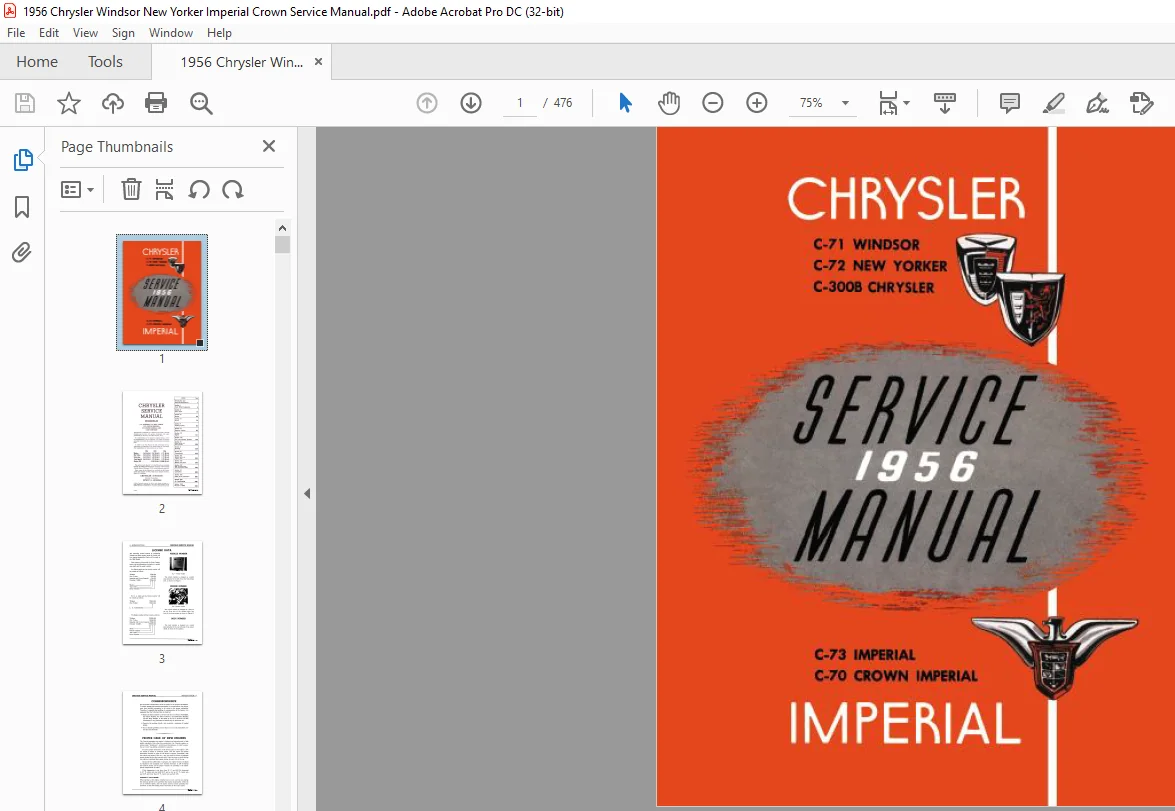Select page 2 thumbnail
1175x811 pixels.
point(162,443)
